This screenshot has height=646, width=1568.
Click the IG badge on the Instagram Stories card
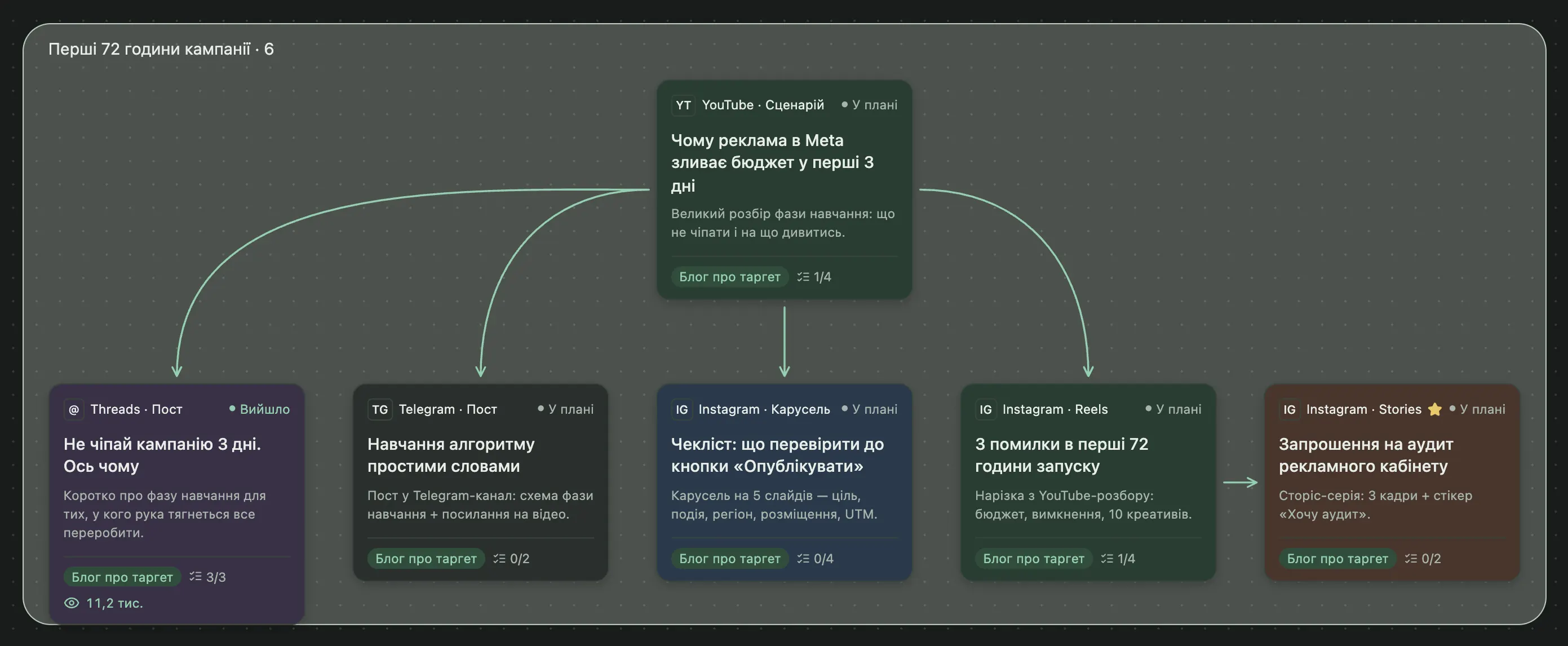[1289, 409]
